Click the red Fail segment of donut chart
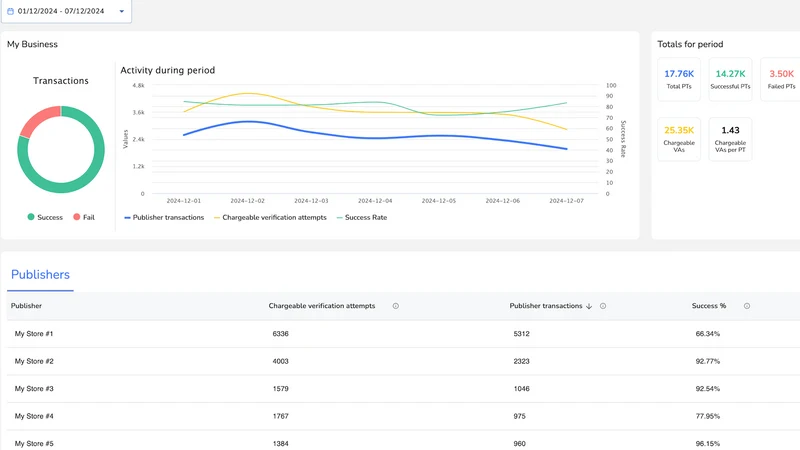This screenshot has width=800, height=450. point(40,120)
